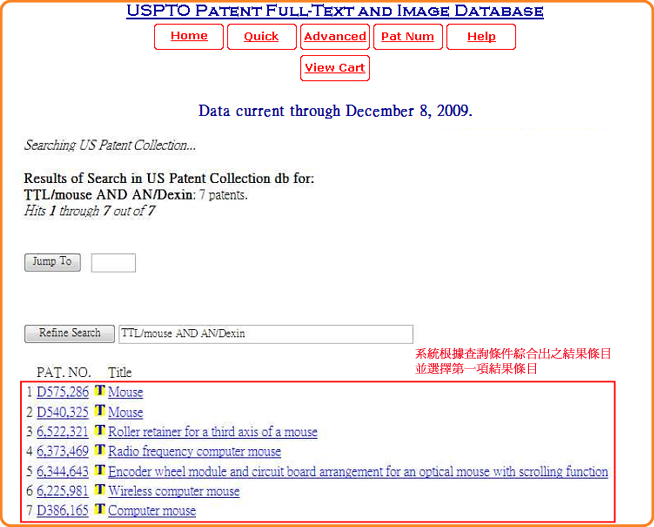Click the Refine Search button
Screen dimensions: 654x527
click(70, 334)
